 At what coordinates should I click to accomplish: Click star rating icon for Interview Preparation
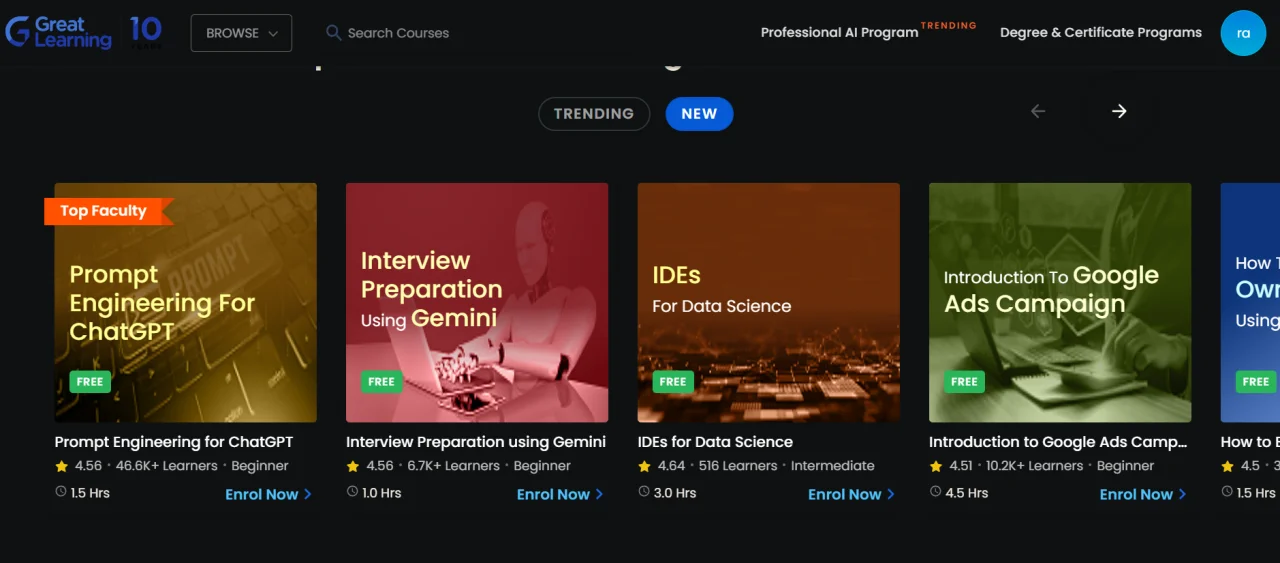click(353, 466)
